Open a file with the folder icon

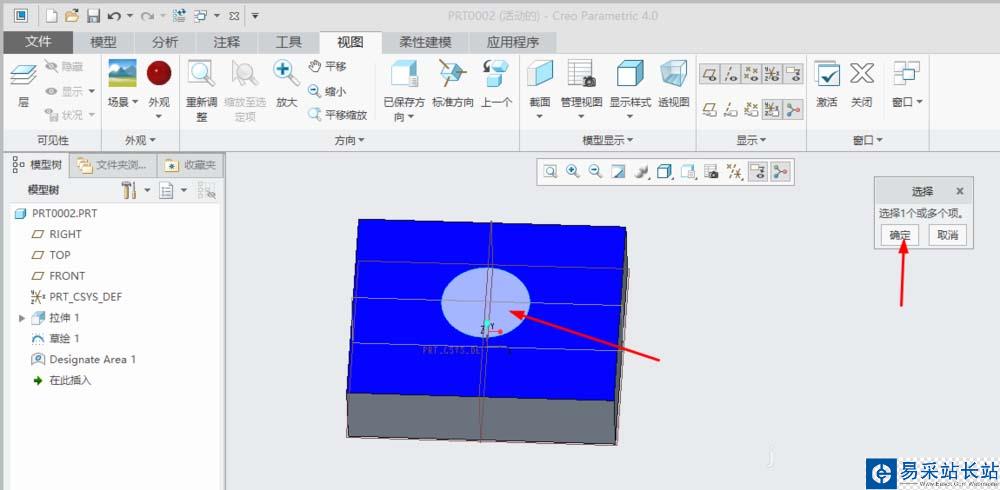[72, 15]
